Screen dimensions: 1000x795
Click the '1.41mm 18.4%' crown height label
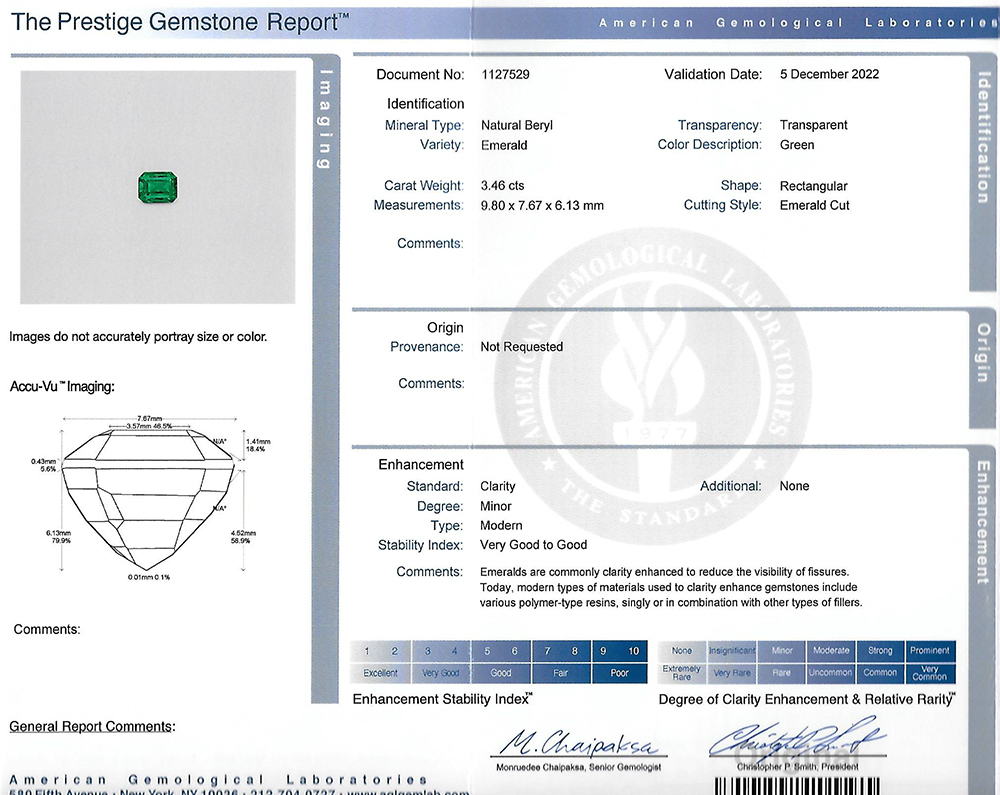coord(258,445)
